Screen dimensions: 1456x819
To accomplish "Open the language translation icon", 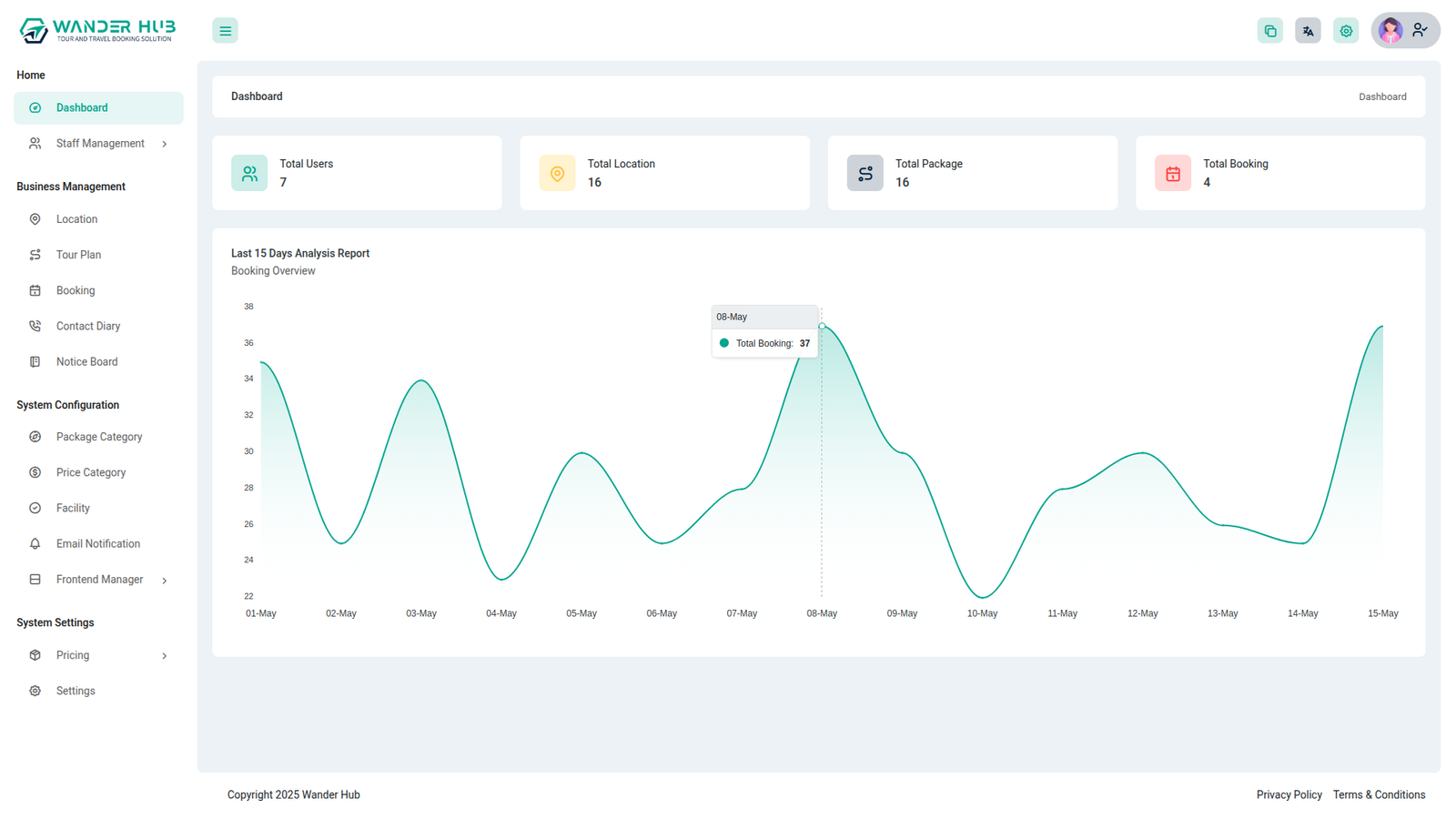I will coord(1308,31).
